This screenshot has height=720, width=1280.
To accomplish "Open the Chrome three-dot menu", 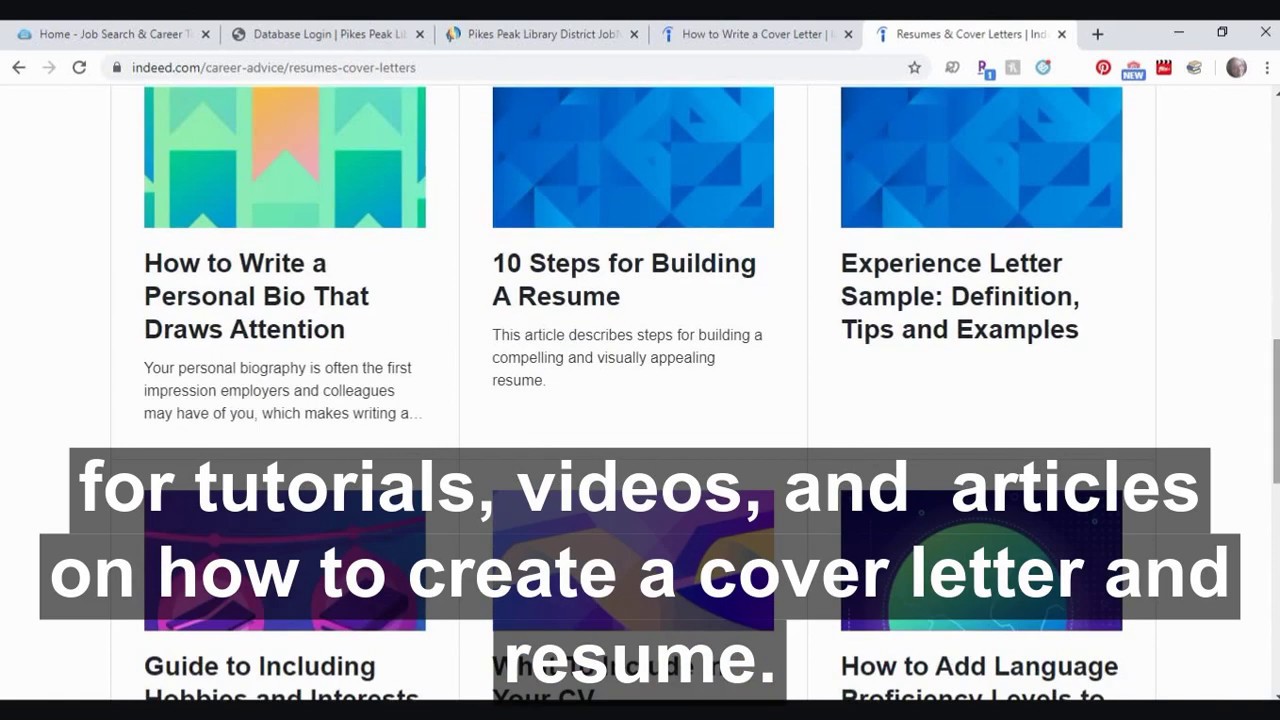I will tap(1267, 67).
